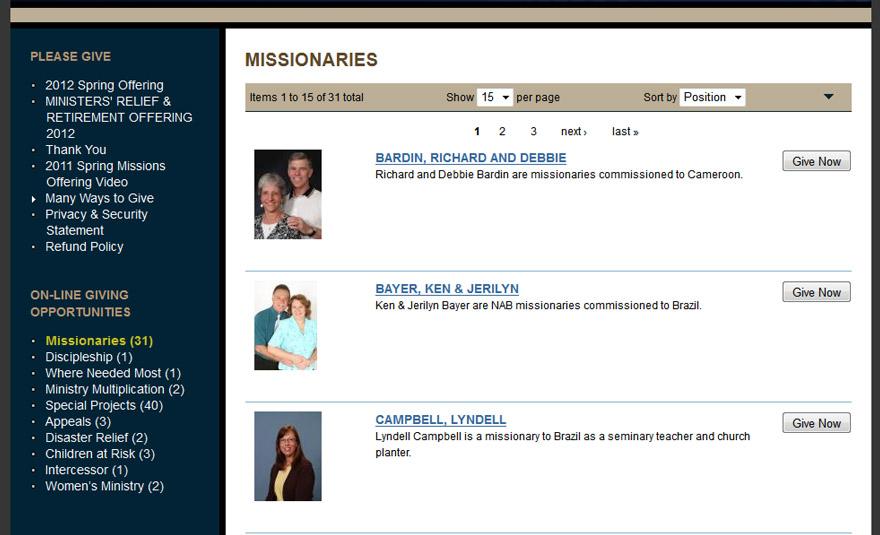The width and height of the screenshot is (880, 535).
Task: Select Women's Ministry (2) category
Action: tap(104, 486)
